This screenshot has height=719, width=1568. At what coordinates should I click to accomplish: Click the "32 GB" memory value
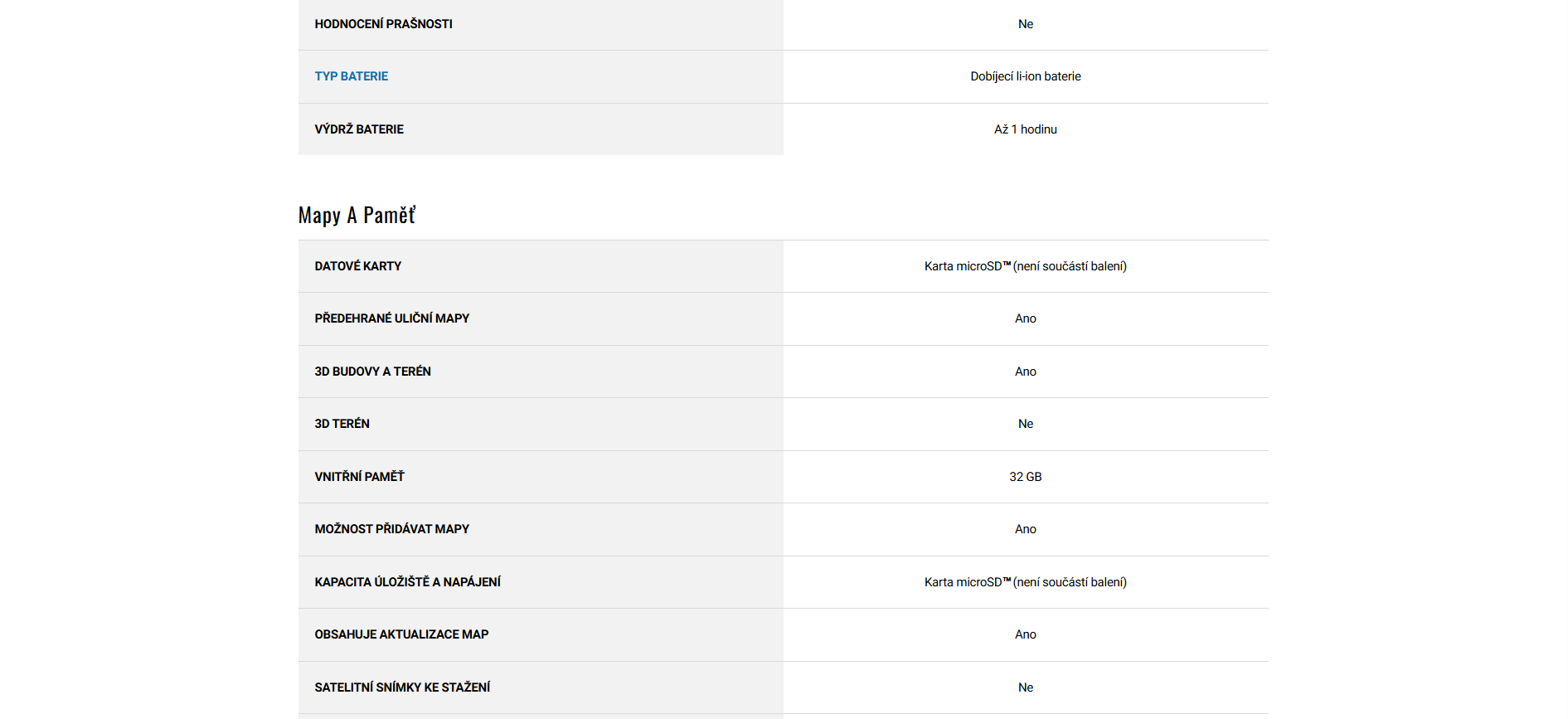(x=1025, y=477)
